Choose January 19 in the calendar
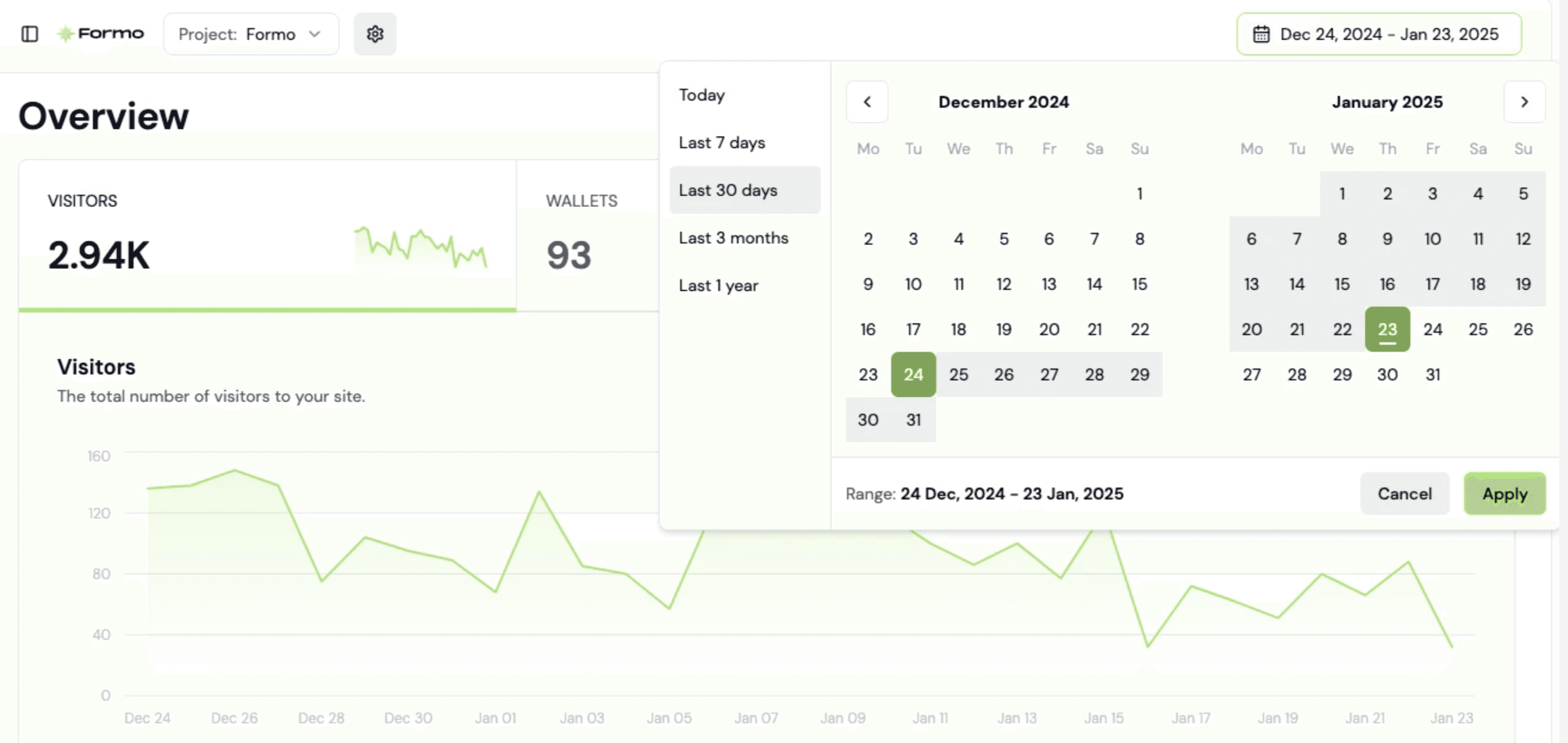 tap(1523, 284)
